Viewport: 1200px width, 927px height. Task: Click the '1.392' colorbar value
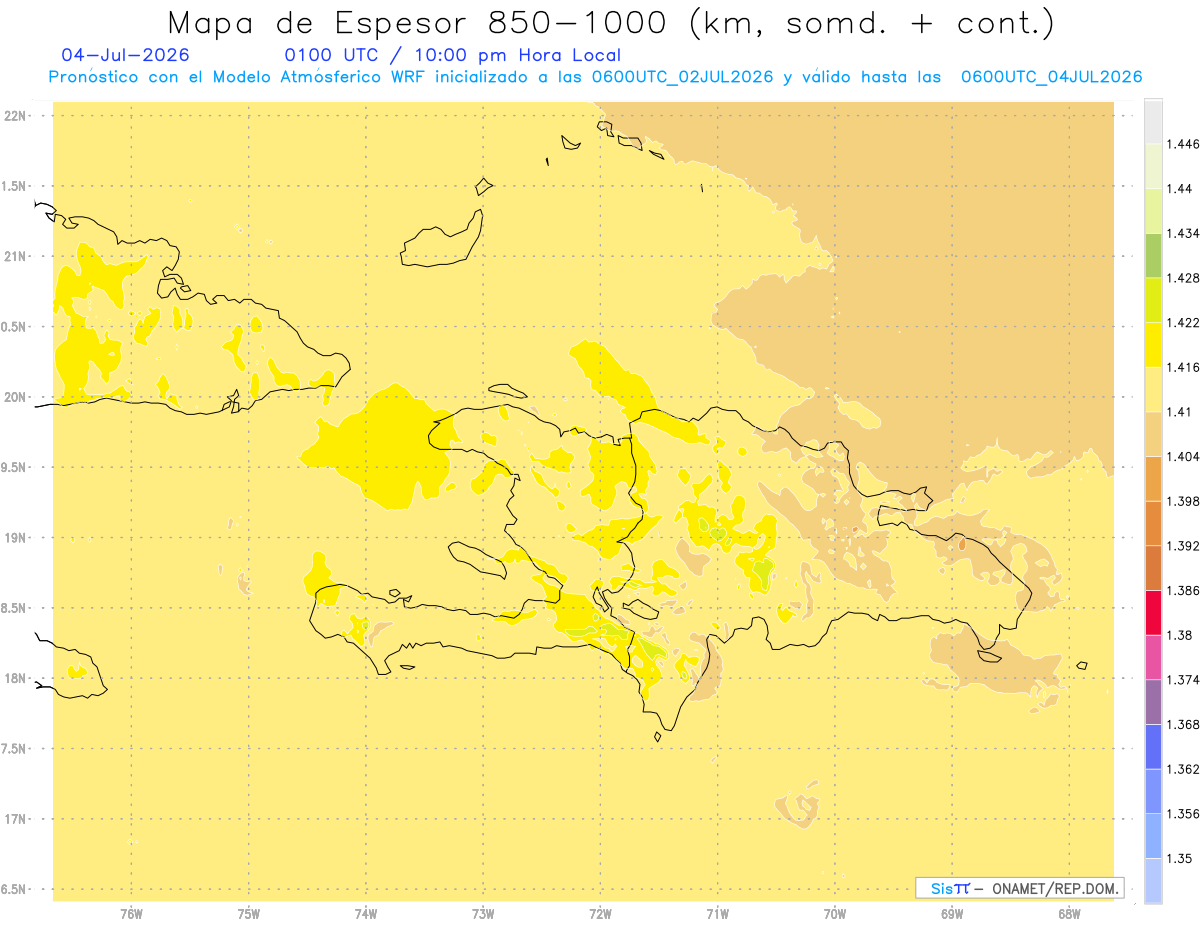[1183, 546]
